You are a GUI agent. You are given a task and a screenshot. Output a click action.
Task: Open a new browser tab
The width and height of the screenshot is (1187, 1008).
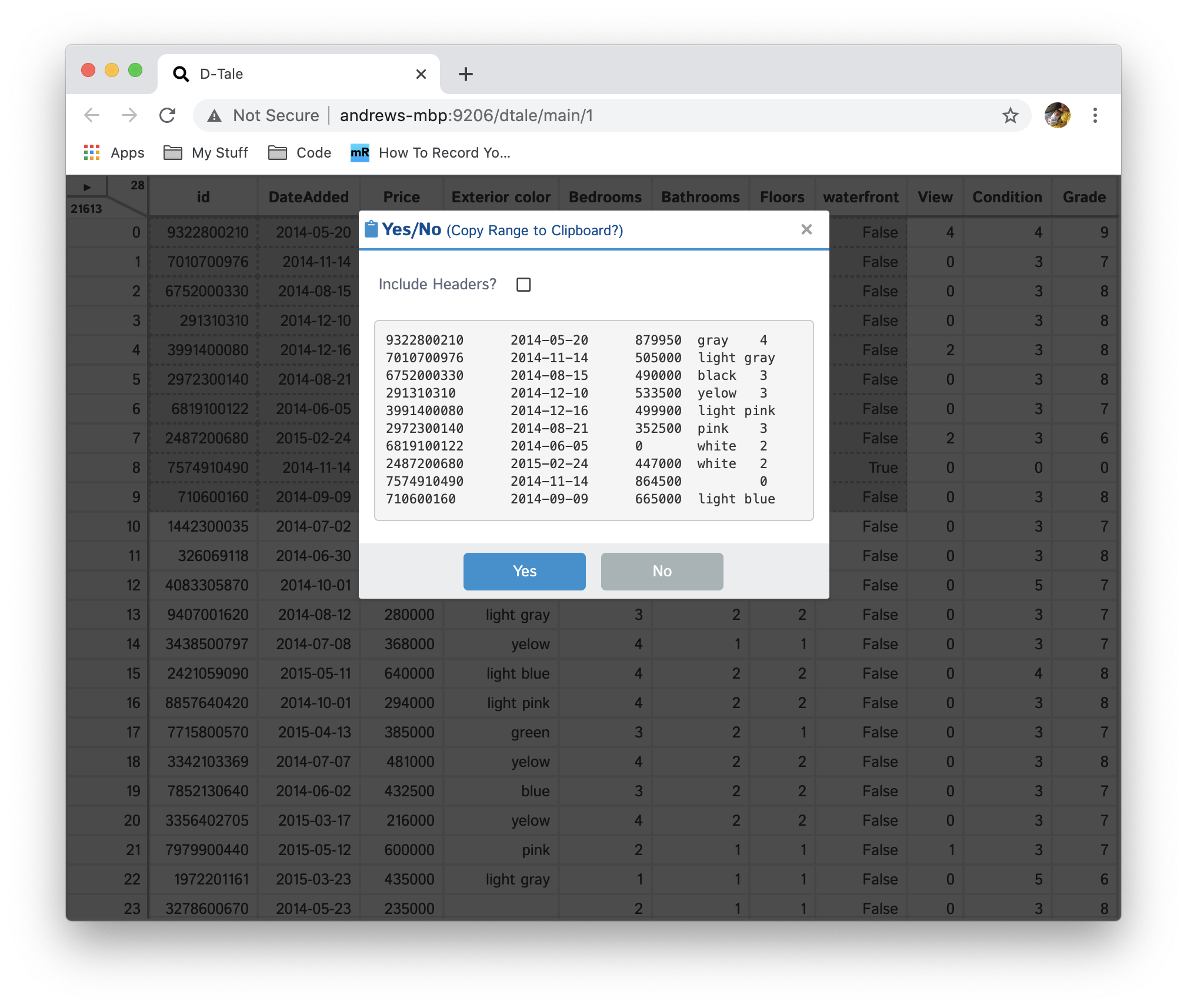[465, 74]
